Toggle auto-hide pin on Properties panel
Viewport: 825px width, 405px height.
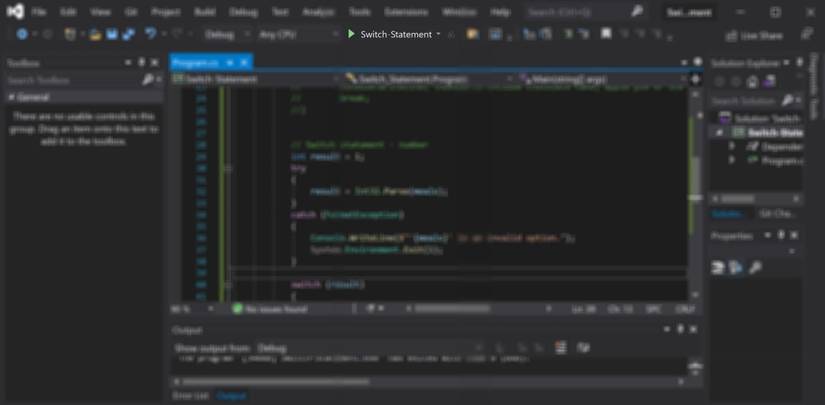point(782,236)
